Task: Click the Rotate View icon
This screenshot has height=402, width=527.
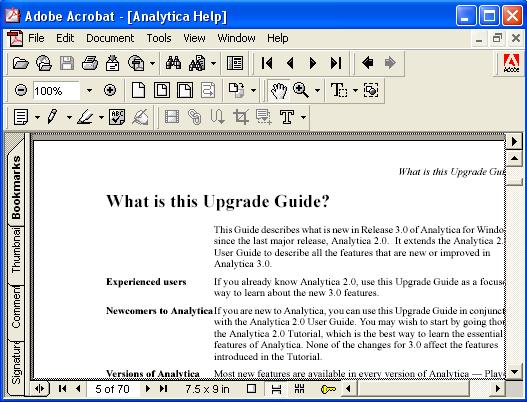Action: coord(237,90)
